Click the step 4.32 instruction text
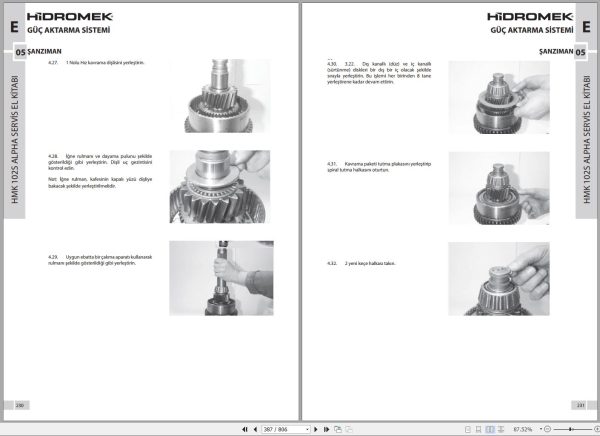Viewport: 600px width, 436px height. (361, 263)
